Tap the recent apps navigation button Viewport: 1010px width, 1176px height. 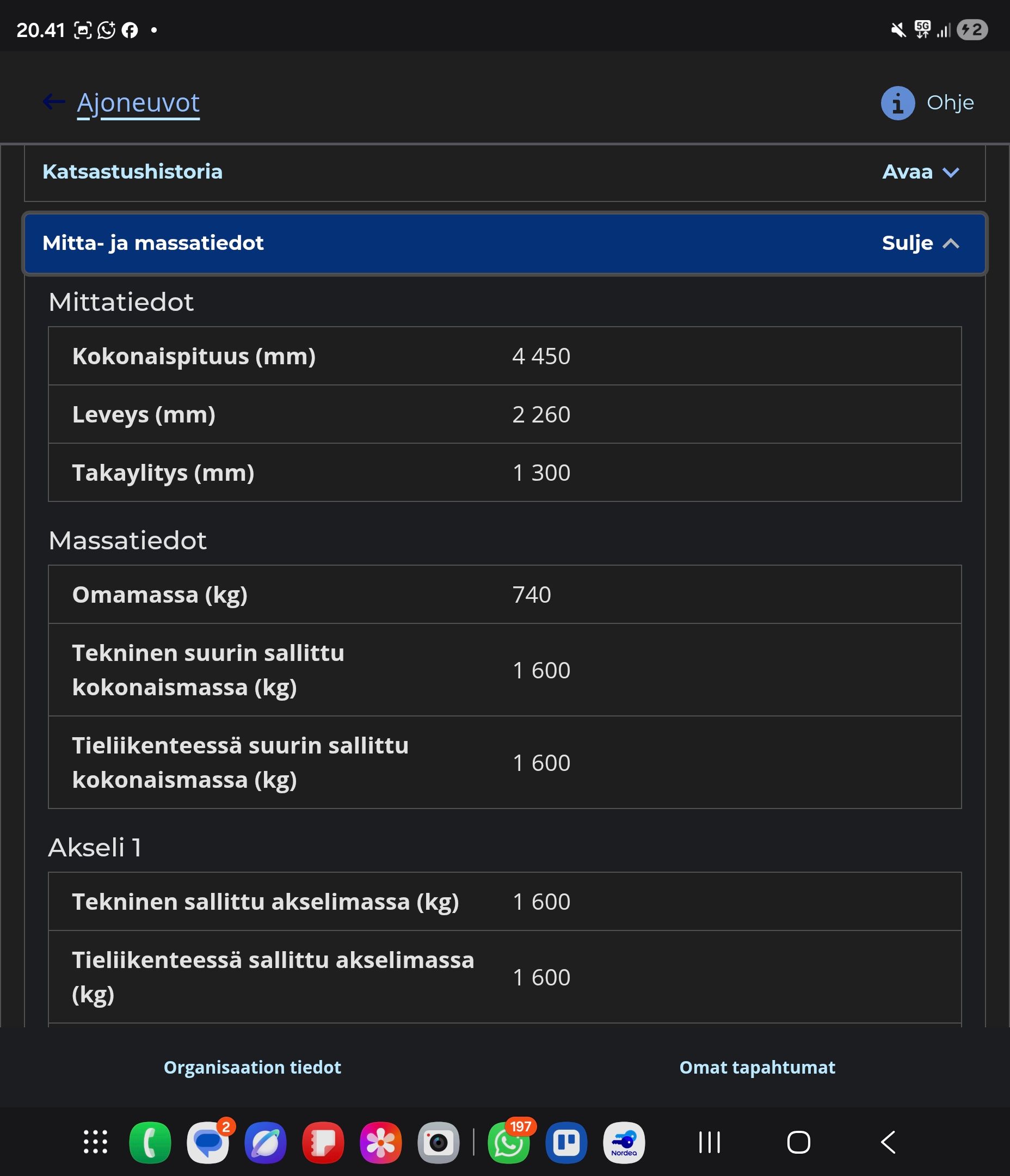709,1142
